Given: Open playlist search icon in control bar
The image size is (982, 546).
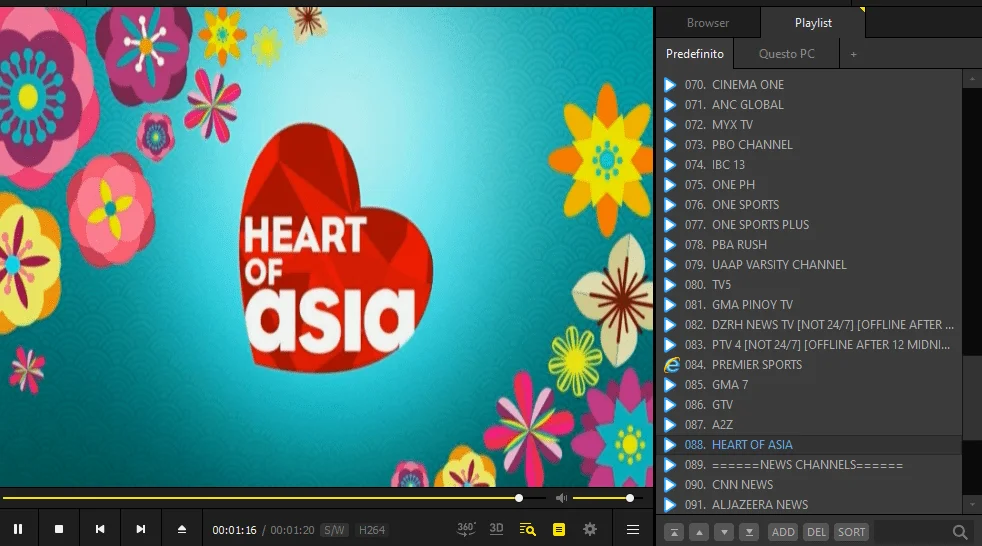Looking at the screenshot, I should coord(527,529).
